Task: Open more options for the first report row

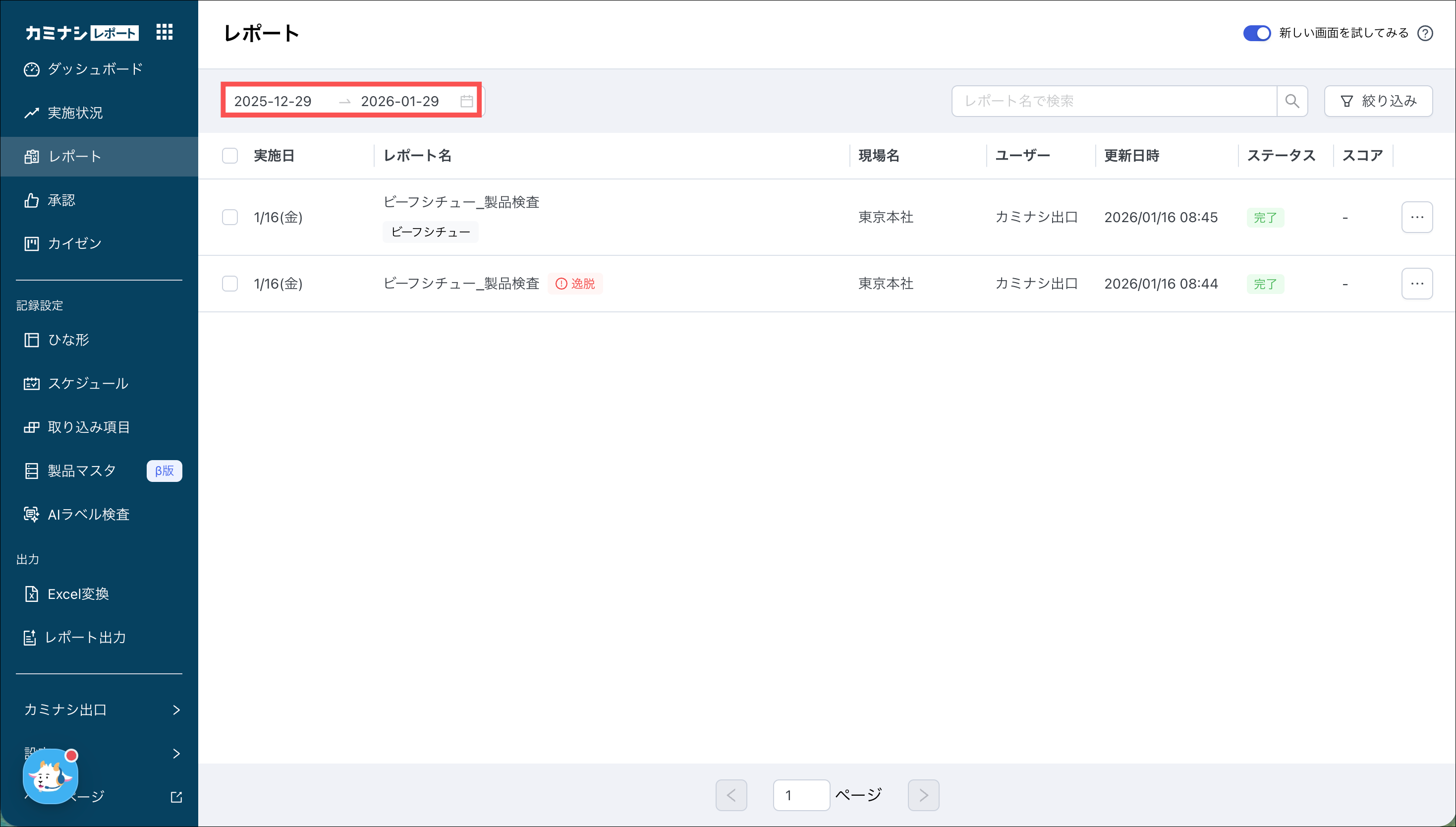Action: 1416,217
